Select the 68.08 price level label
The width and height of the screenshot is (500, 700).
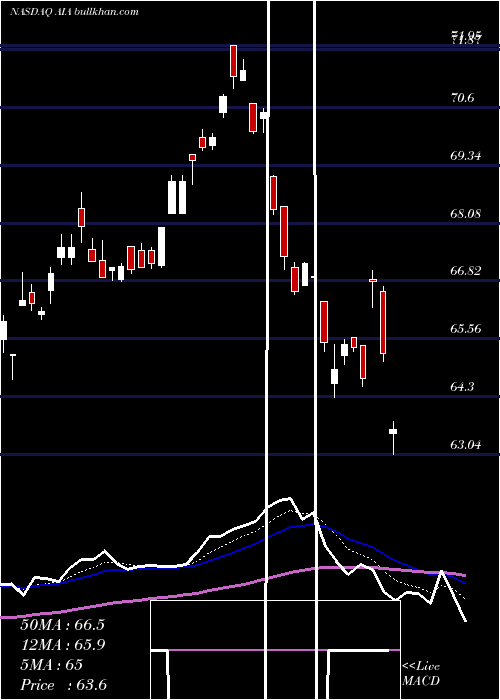coord(466,213)
